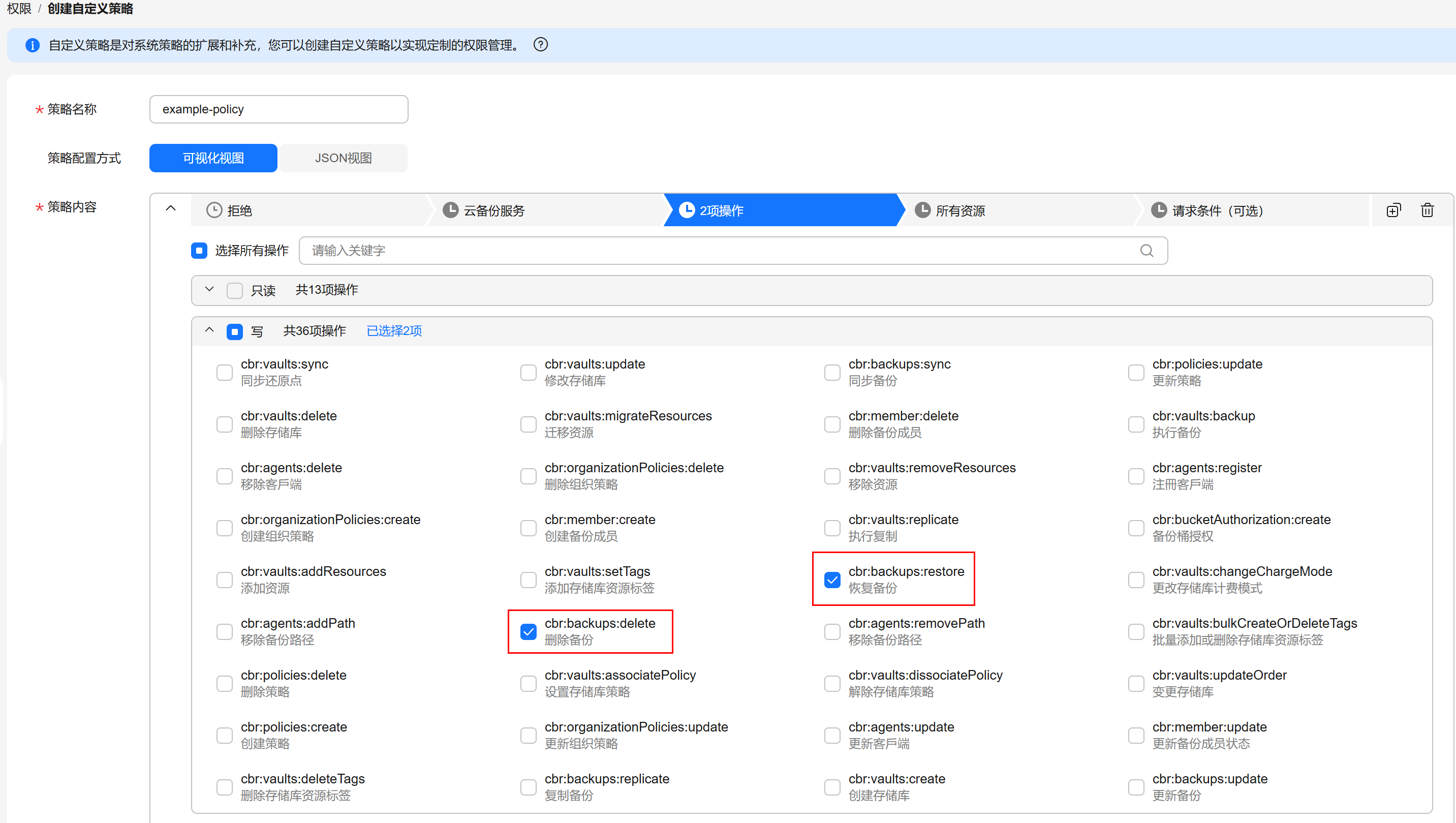Uncheck cbr:backups:delete checkbox
The width and height of the screenshot is (1456, 823).
coord(528,632)
